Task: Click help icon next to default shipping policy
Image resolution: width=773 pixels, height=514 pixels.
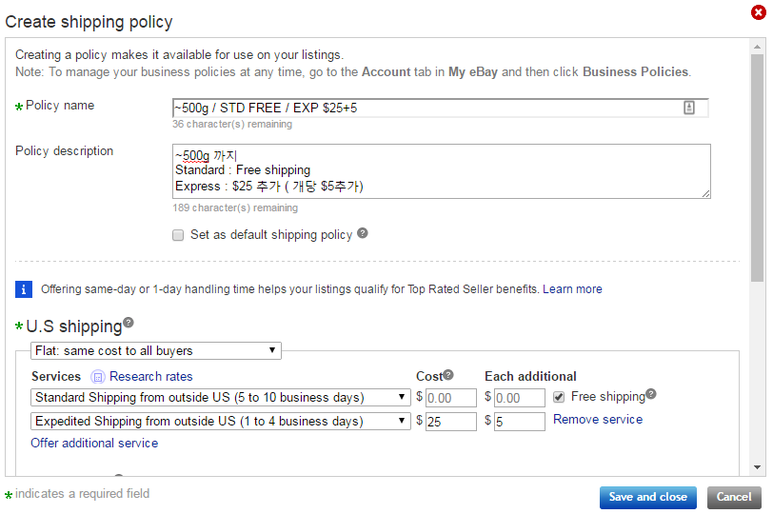Action: point(363,233)
